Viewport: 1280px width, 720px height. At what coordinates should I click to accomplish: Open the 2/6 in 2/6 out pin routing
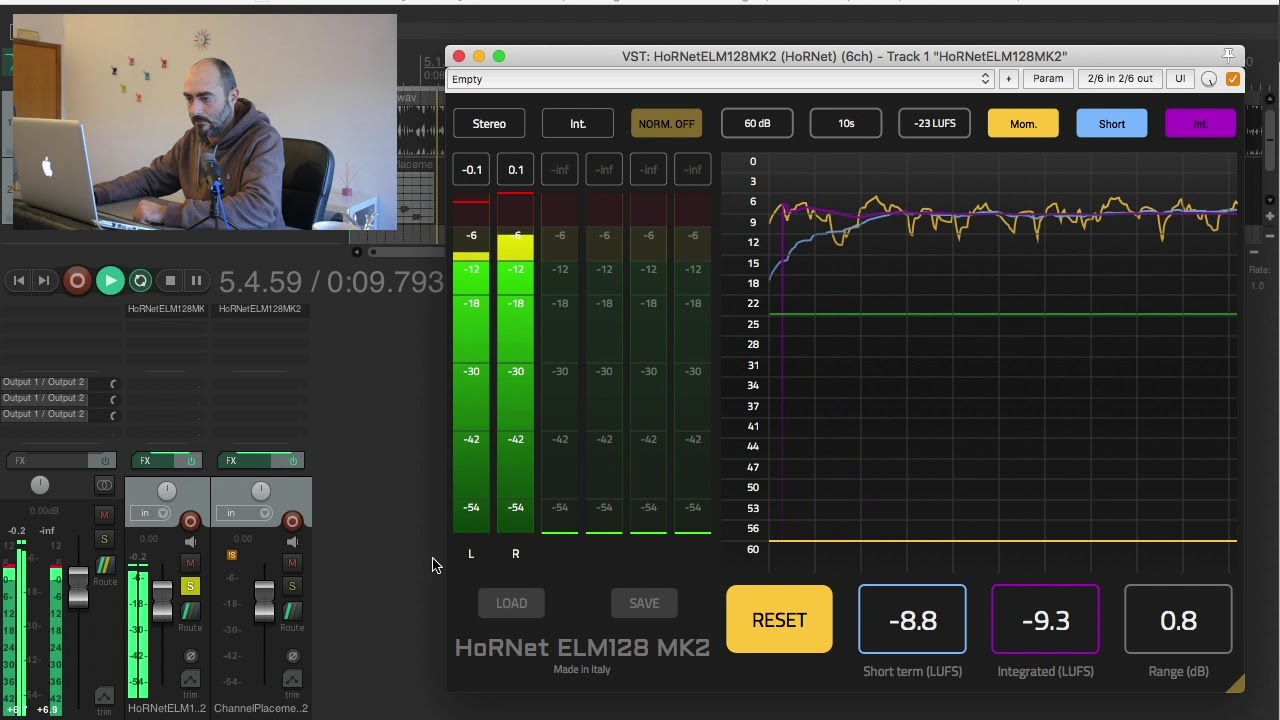1120,79
